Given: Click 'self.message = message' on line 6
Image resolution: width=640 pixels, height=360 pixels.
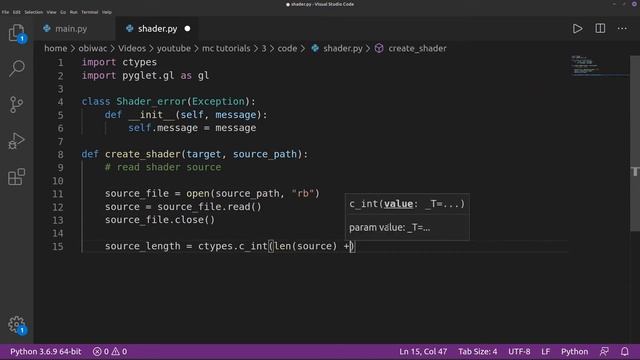Looking at the screenshot, I should click(192, 128).
